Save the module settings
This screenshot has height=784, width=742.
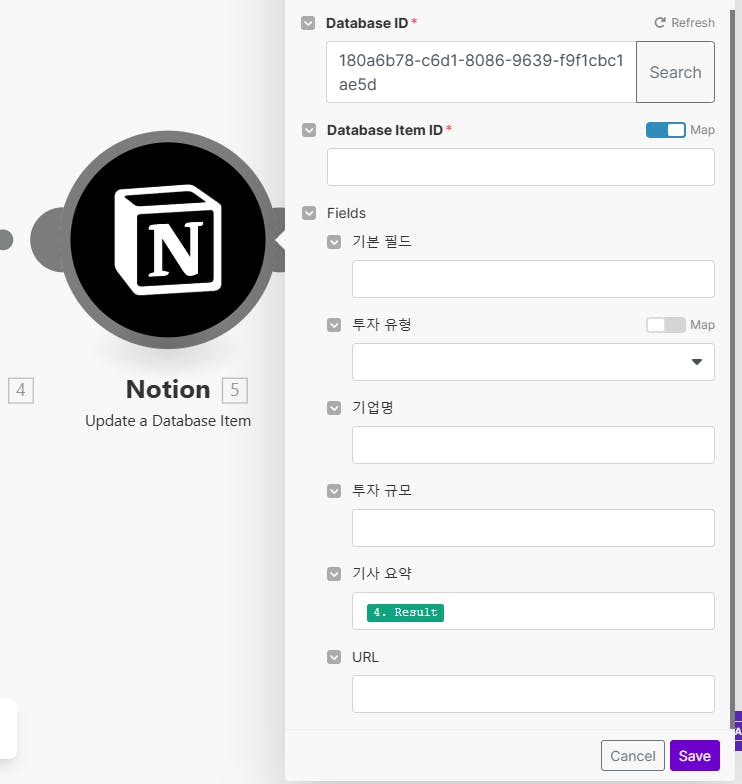tap(694, 756)
